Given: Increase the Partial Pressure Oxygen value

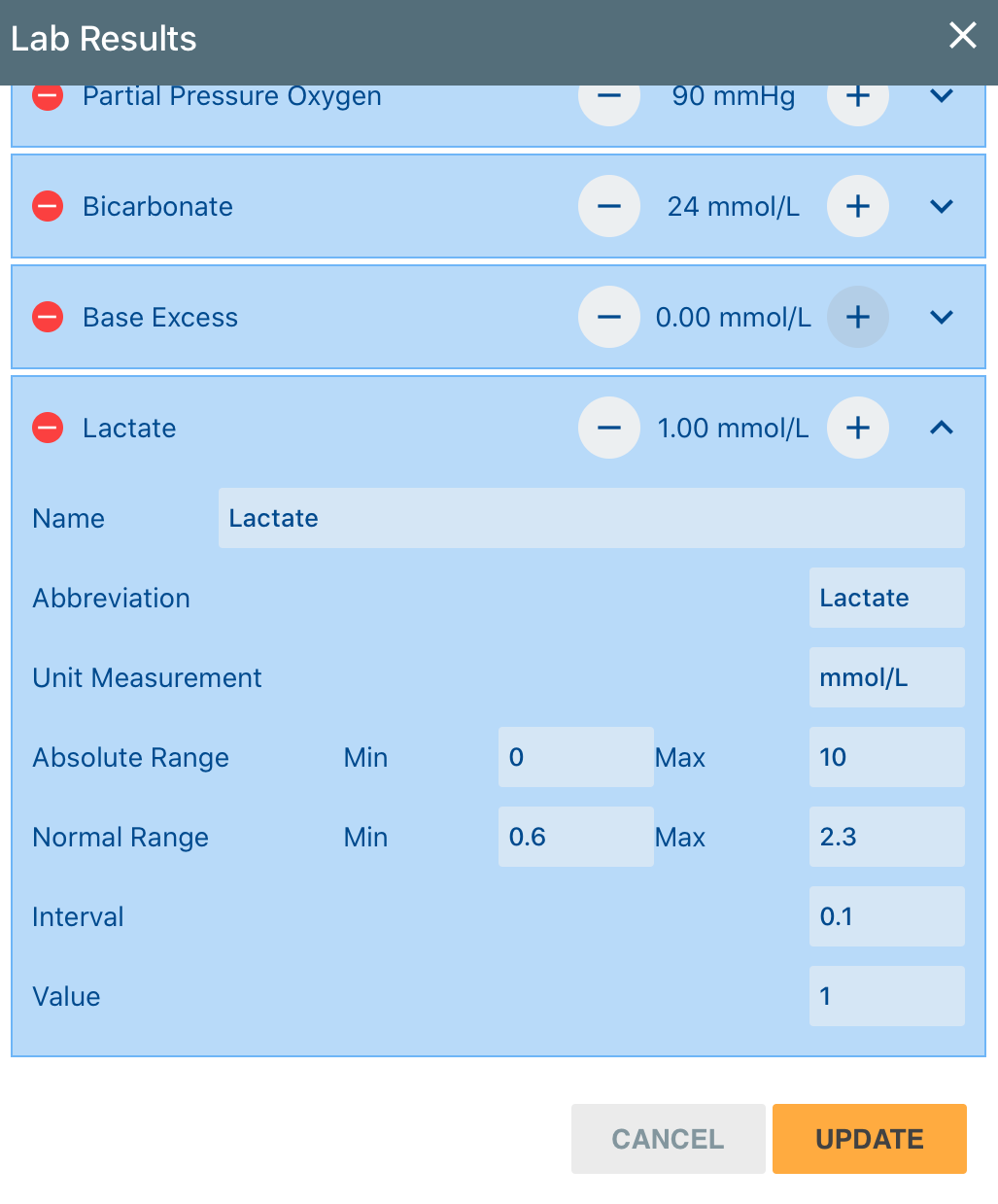Looking at the screenshot, I should tap(858, 96).
